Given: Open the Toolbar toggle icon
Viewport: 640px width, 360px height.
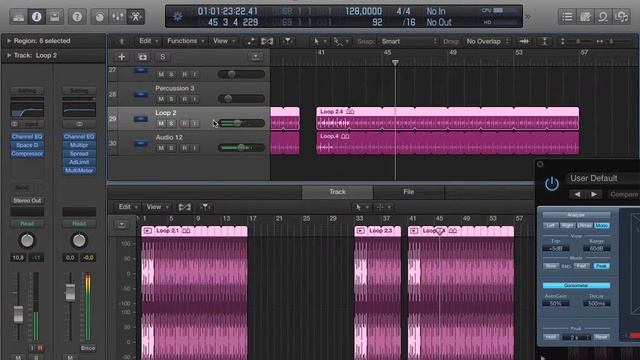Looking at the screenshot, I should point(54,17).
